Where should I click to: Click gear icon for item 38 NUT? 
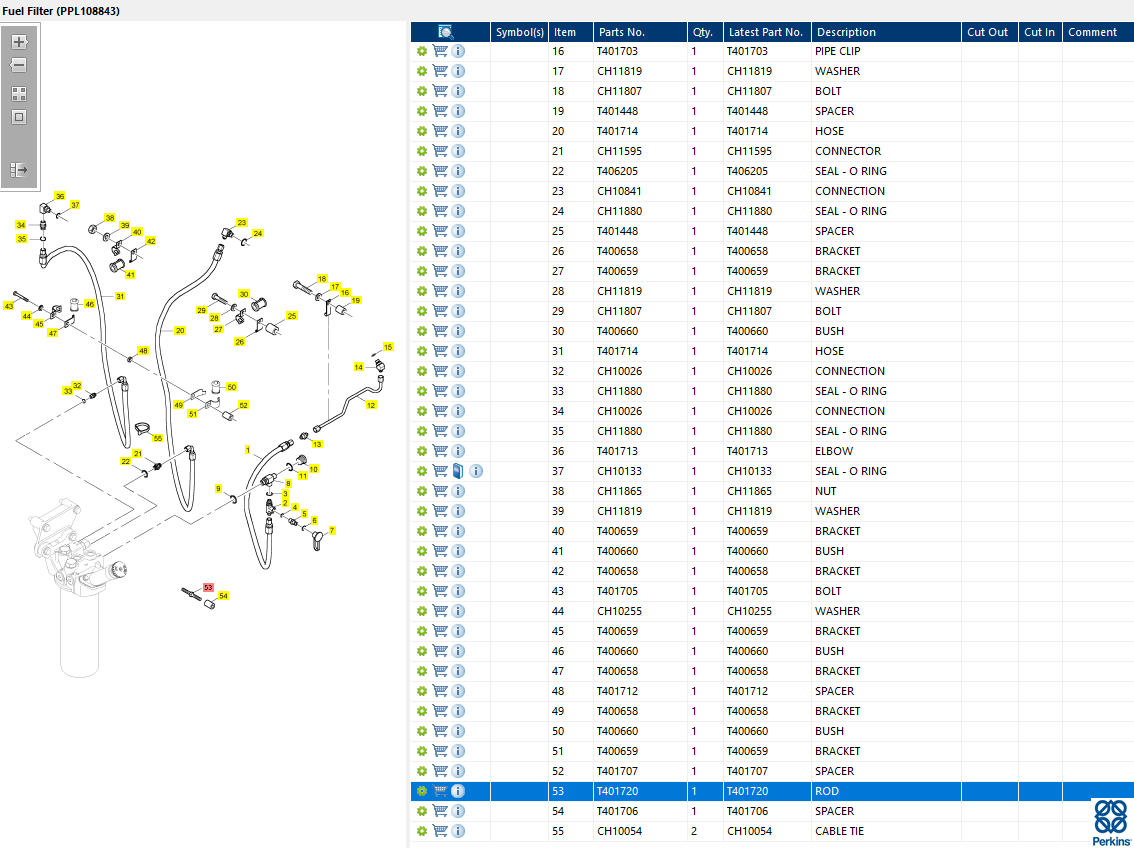(x=422, y=491)
